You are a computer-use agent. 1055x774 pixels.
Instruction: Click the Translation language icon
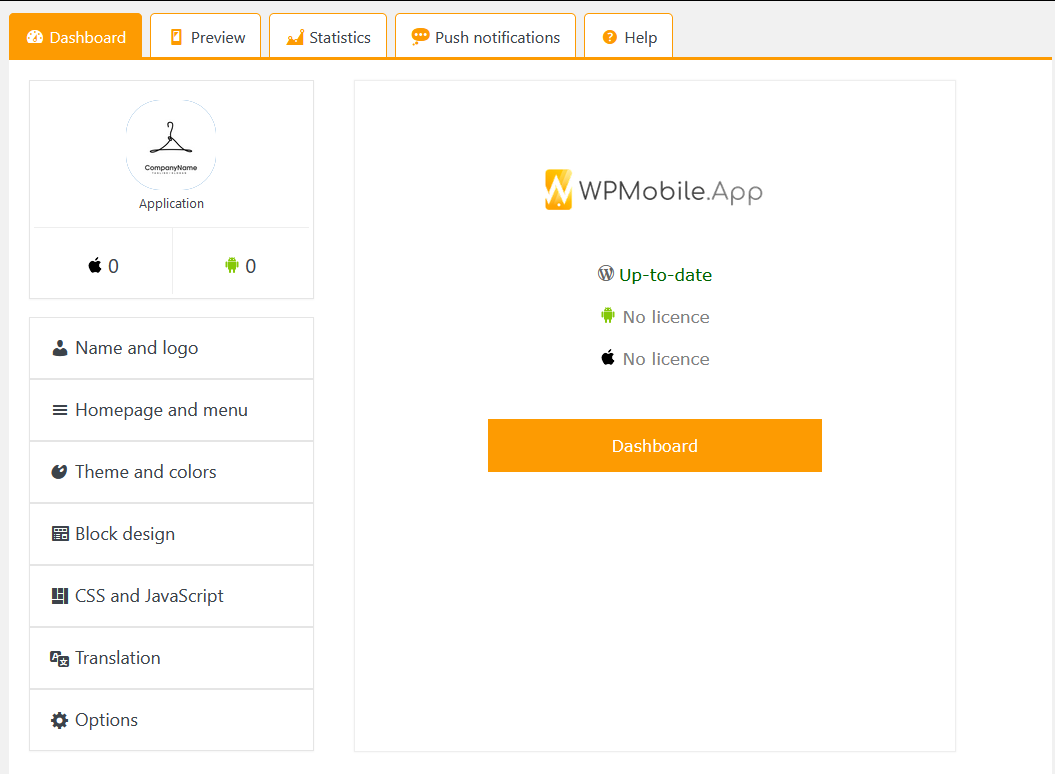tap(60, 658)
